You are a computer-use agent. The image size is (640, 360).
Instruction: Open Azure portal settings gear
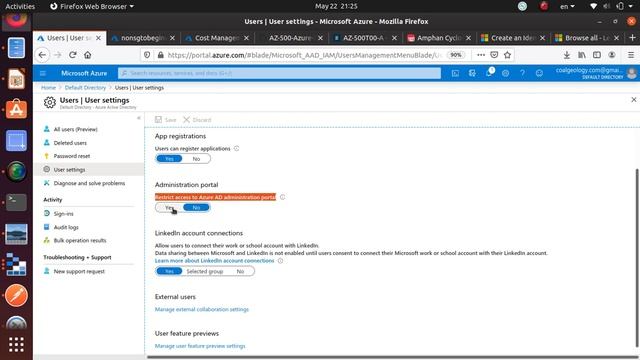(x=505, y=73)
